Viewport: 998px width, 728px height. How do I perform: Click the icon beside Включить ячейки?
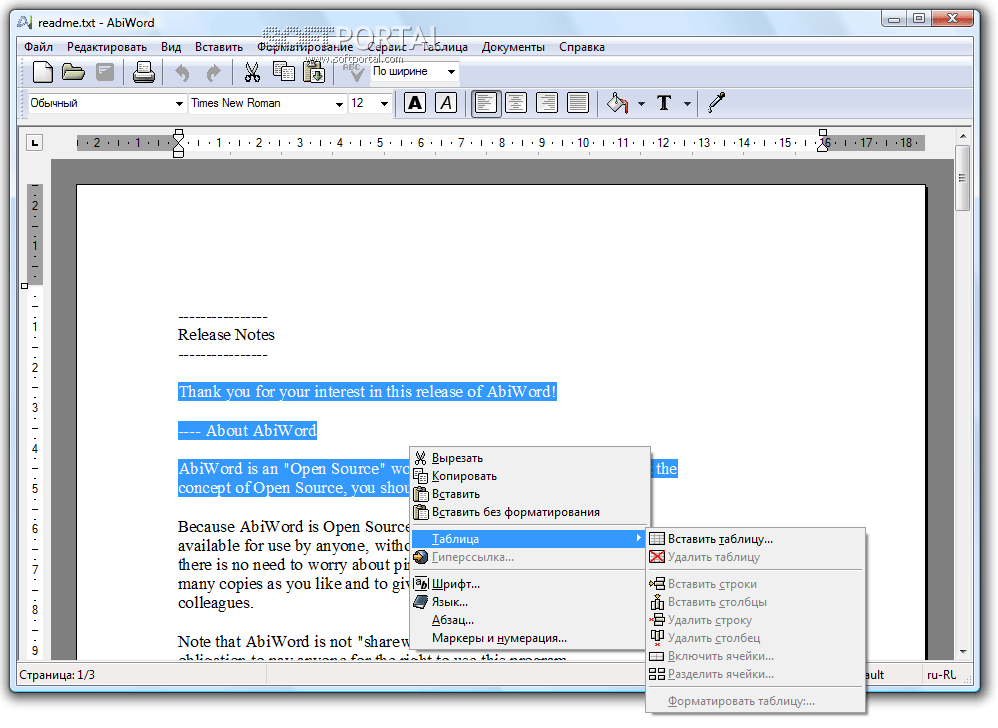[x=657, y=656]
